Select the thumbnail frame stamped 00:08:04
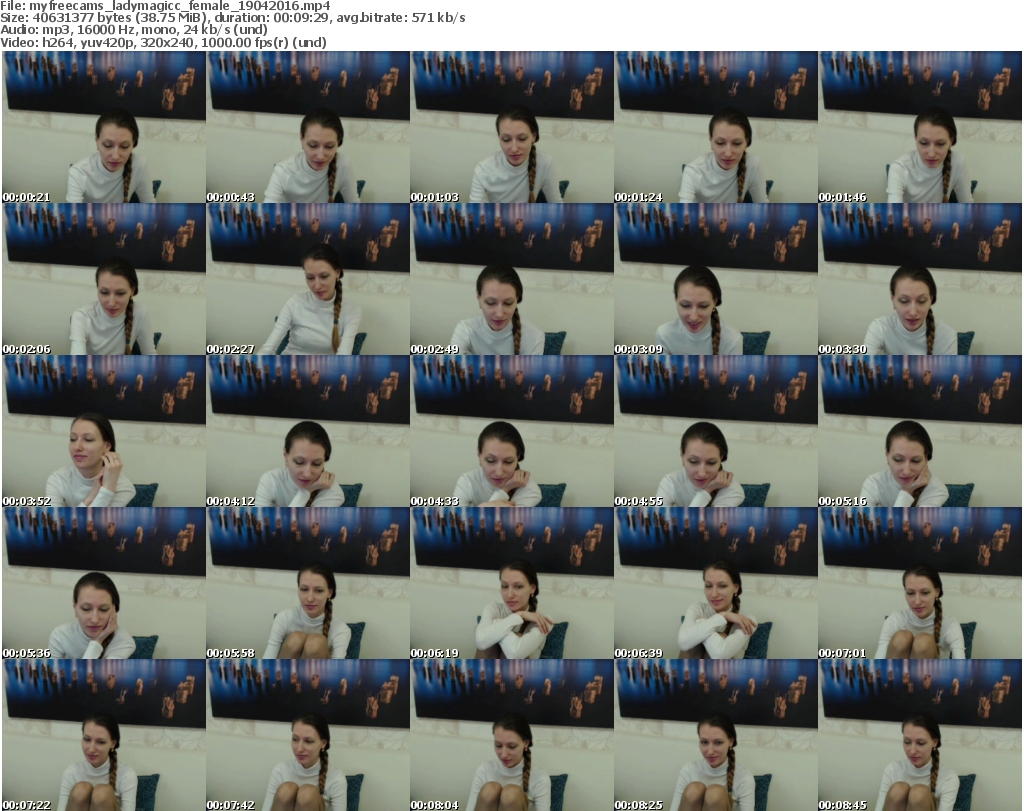The height and width of the screenshot is (811, 1024). (512, 735)
